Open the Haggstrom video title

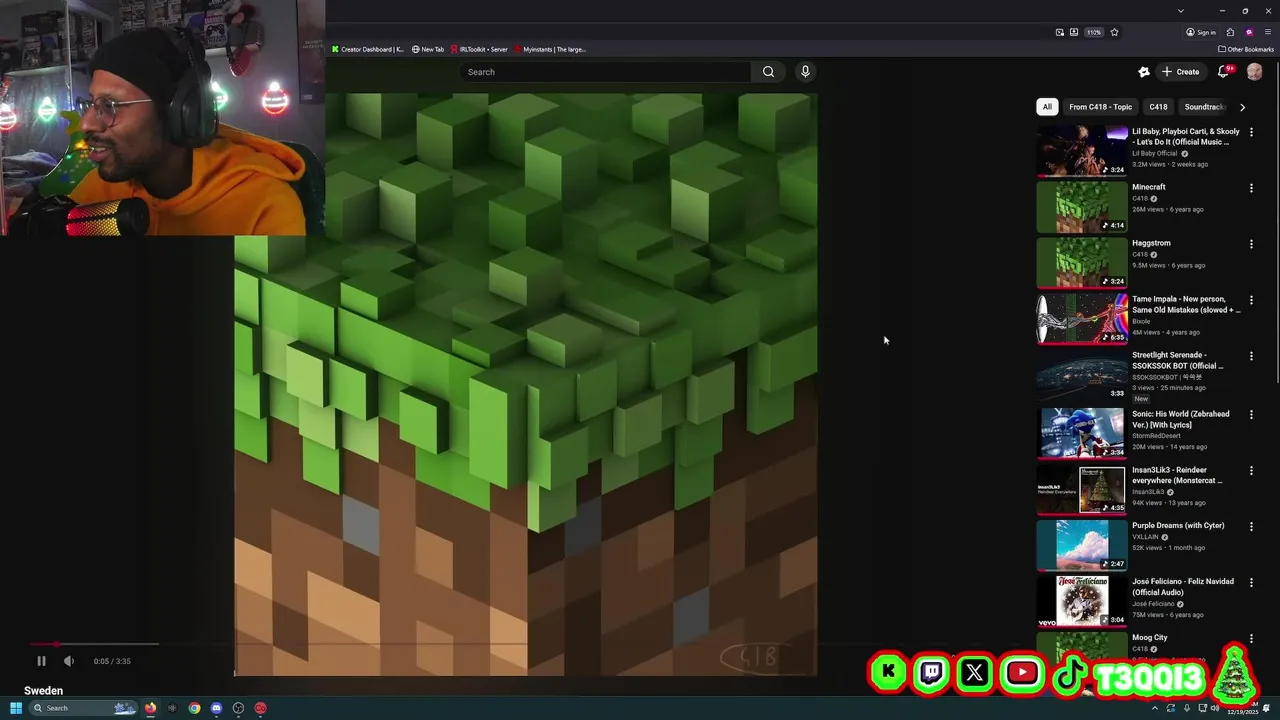click(x=1151, y=243)
